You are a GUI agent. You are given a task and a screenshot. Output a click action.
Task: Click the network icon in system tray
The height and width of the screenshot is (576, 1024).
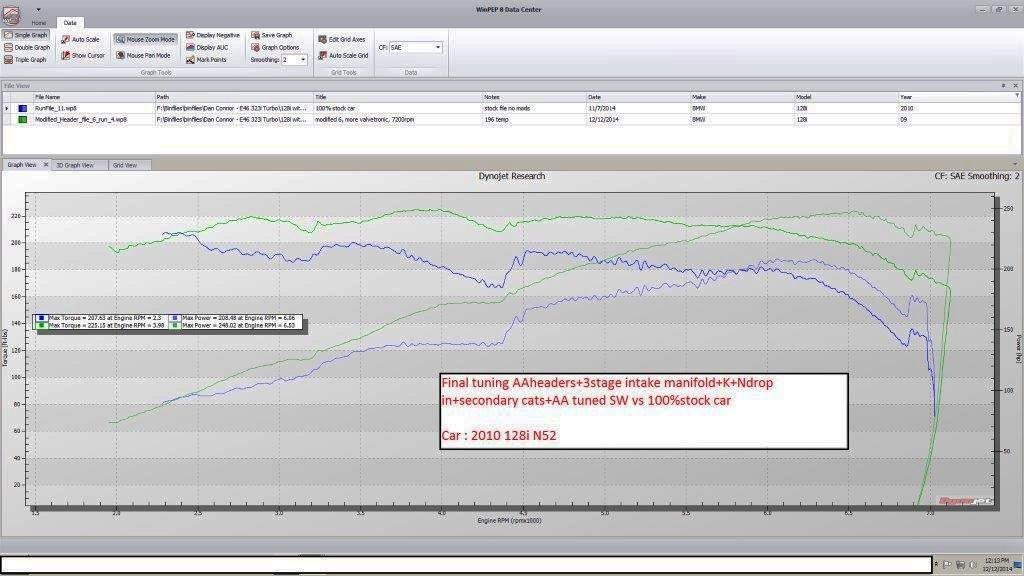pos(960,565)
